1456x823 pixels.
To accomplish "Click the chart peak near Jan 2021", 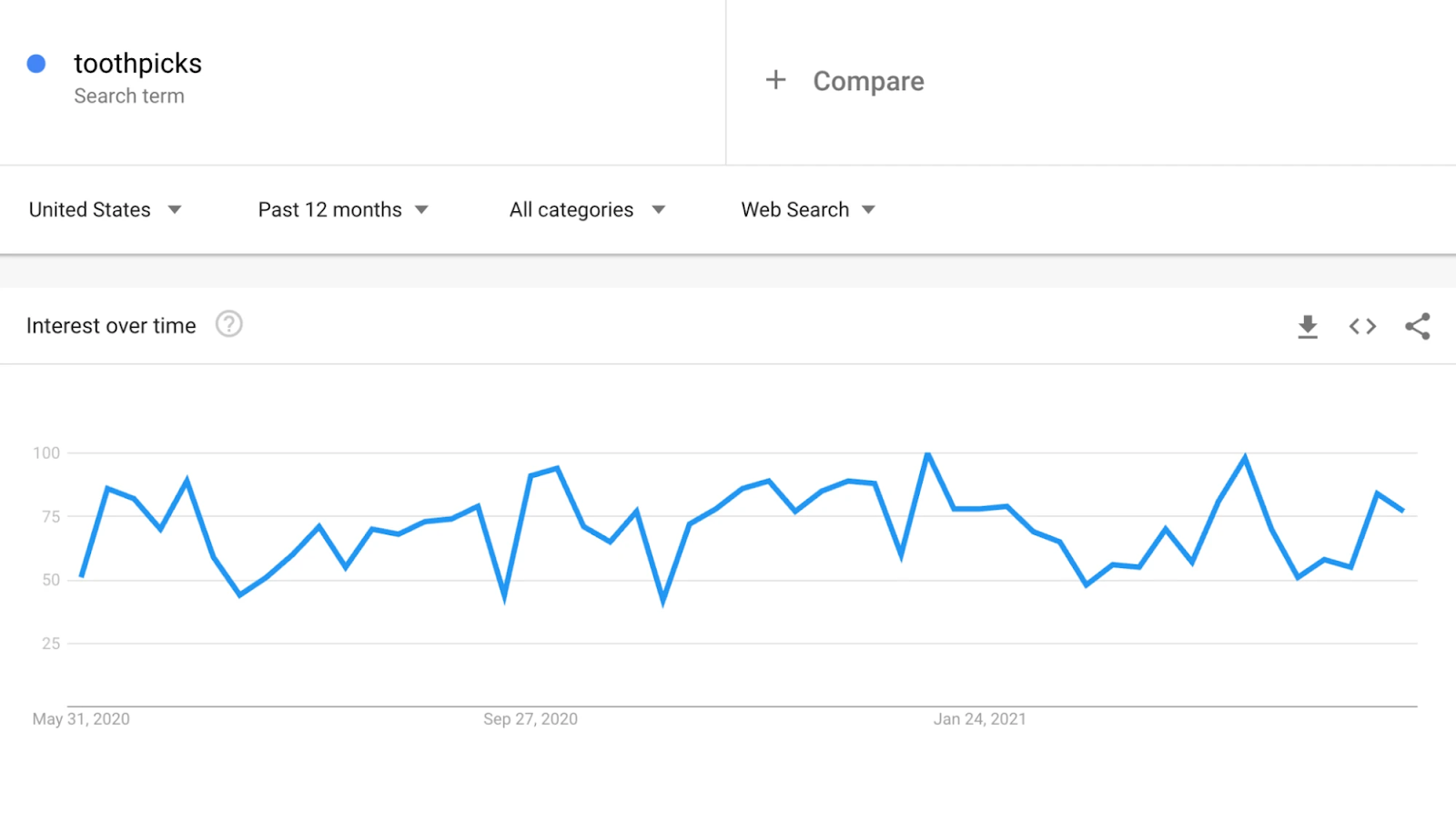I will tap(927, 453).
